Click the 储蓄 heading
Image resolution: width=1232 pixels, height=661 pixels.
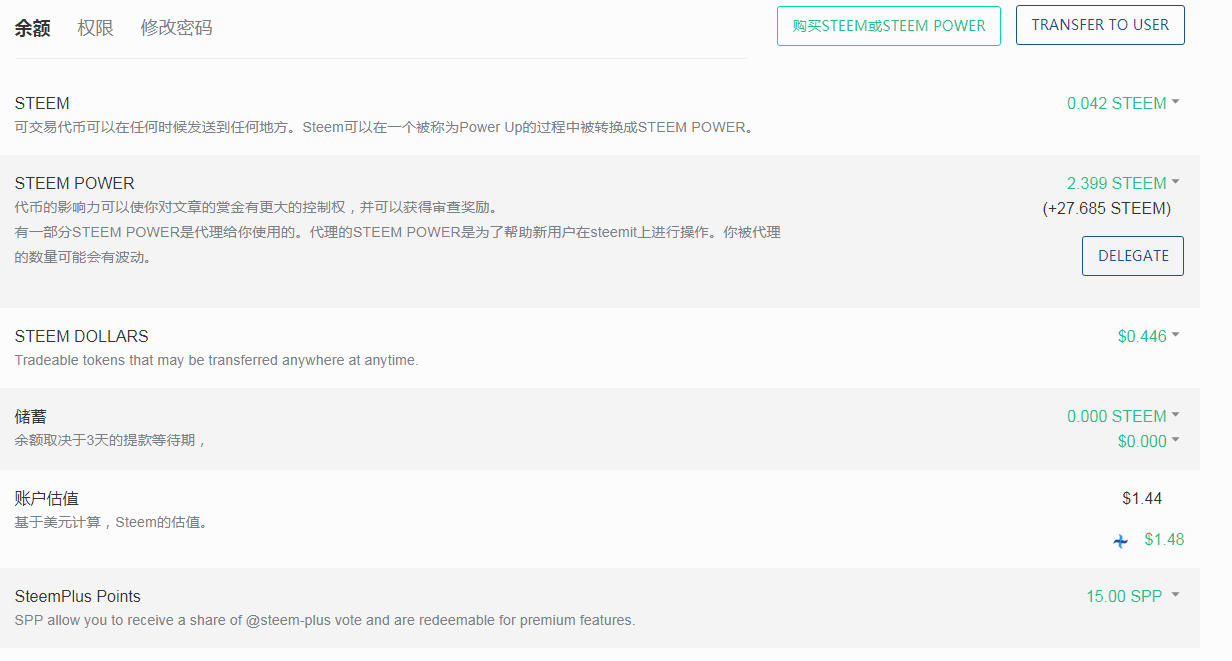[x=31, y=416]
